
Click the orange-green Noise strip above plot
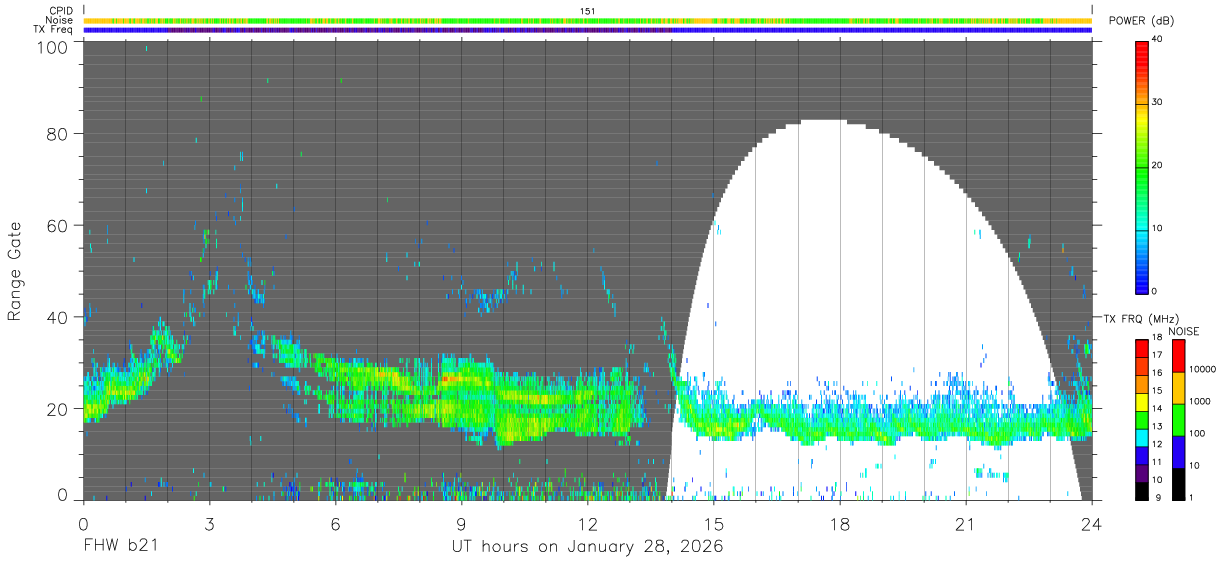[588, 20]
